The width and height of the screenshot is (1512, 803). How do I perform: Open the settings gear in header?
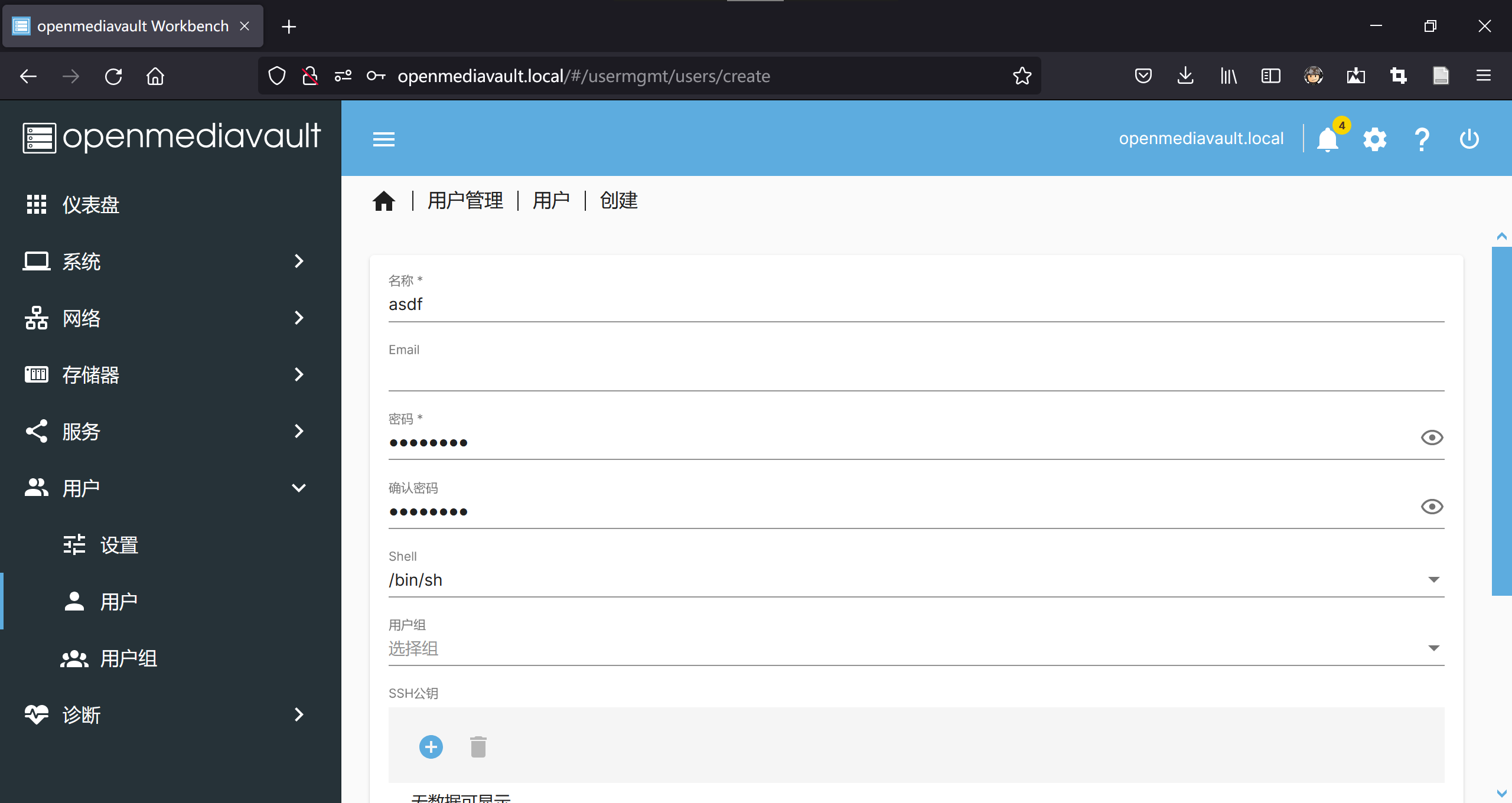pos(1375,139)
